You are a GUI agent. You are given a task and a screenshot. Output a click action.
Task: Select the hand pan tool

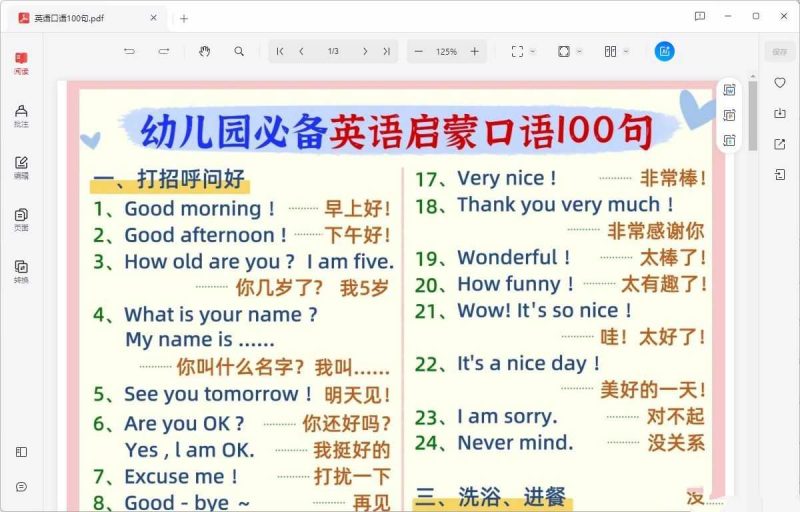[x=205, y=51]
